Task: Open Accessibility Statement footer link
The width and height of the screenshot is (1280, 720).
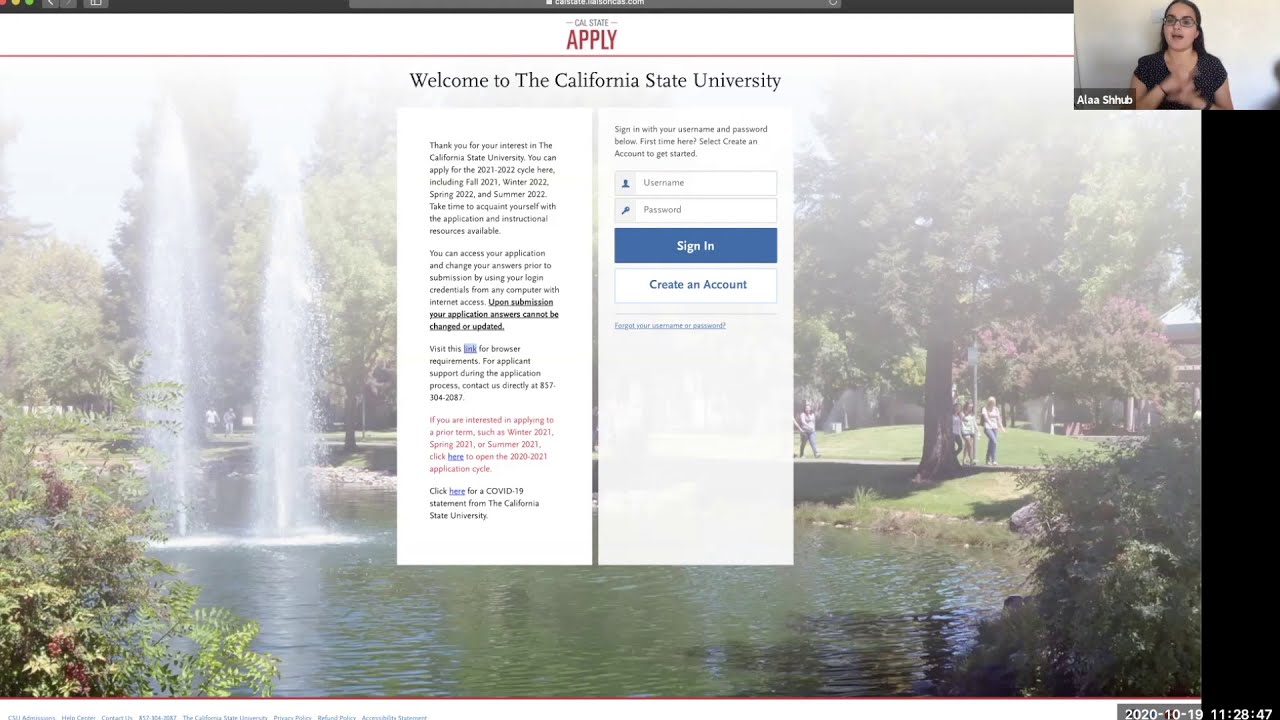Action: pos(394,717)
